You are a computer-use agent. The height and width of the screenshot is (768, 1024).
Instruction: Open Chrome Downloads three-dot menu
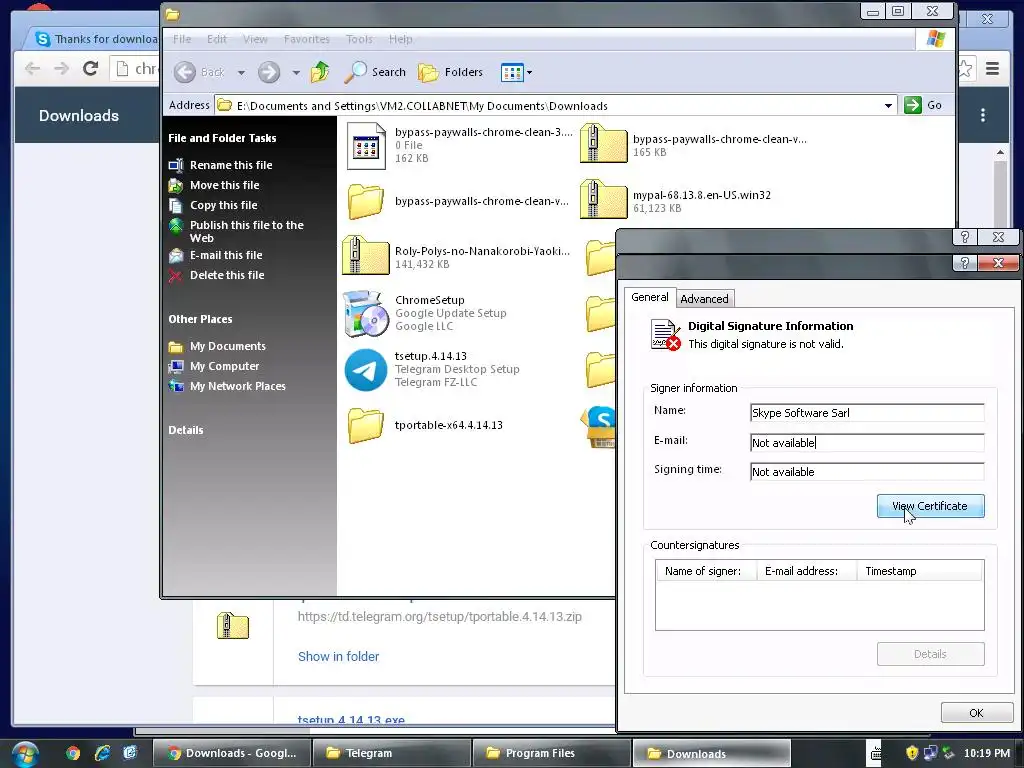point(982,116)
